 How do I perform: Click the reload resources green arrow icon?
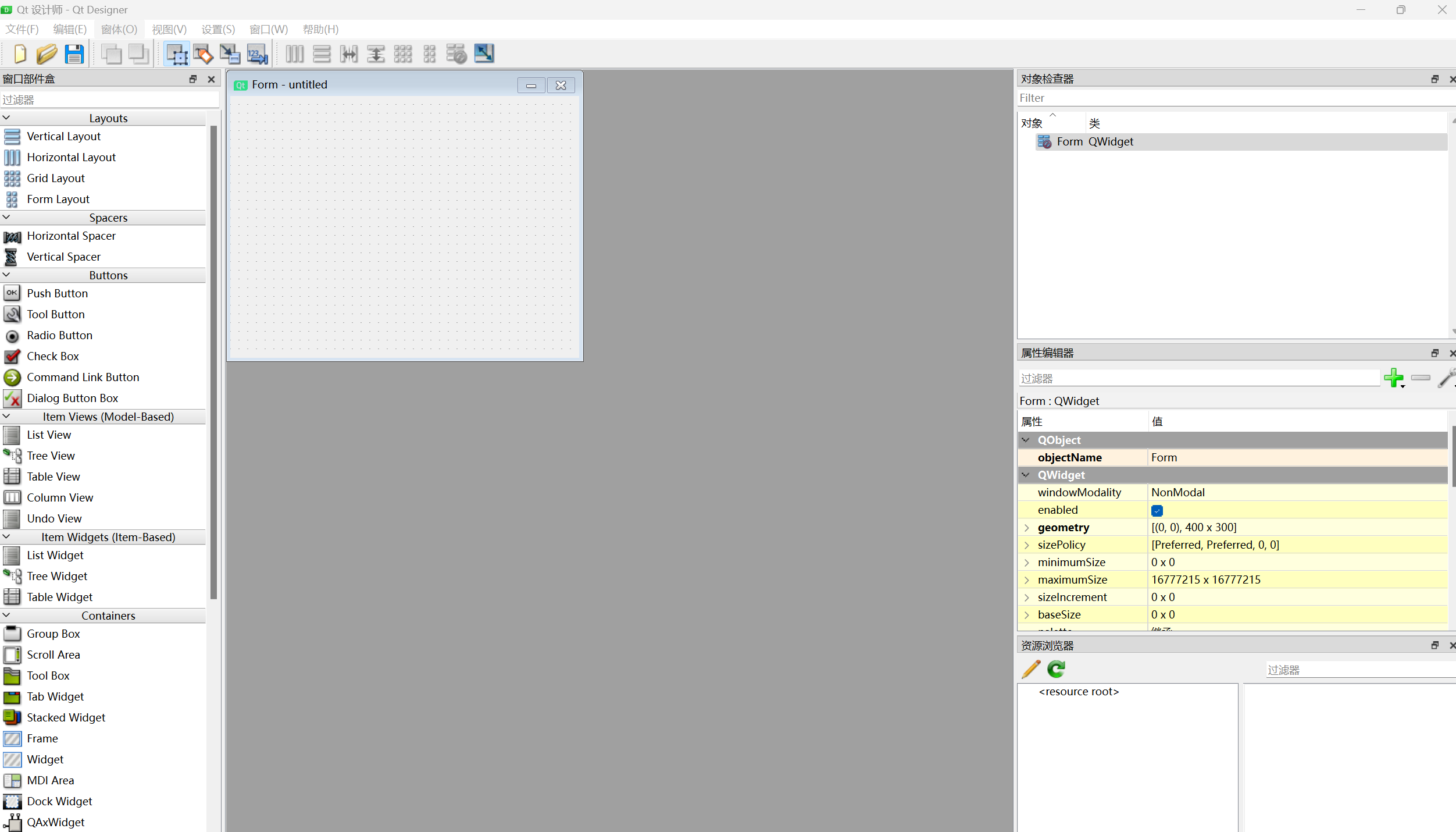tap(1056, 669)
